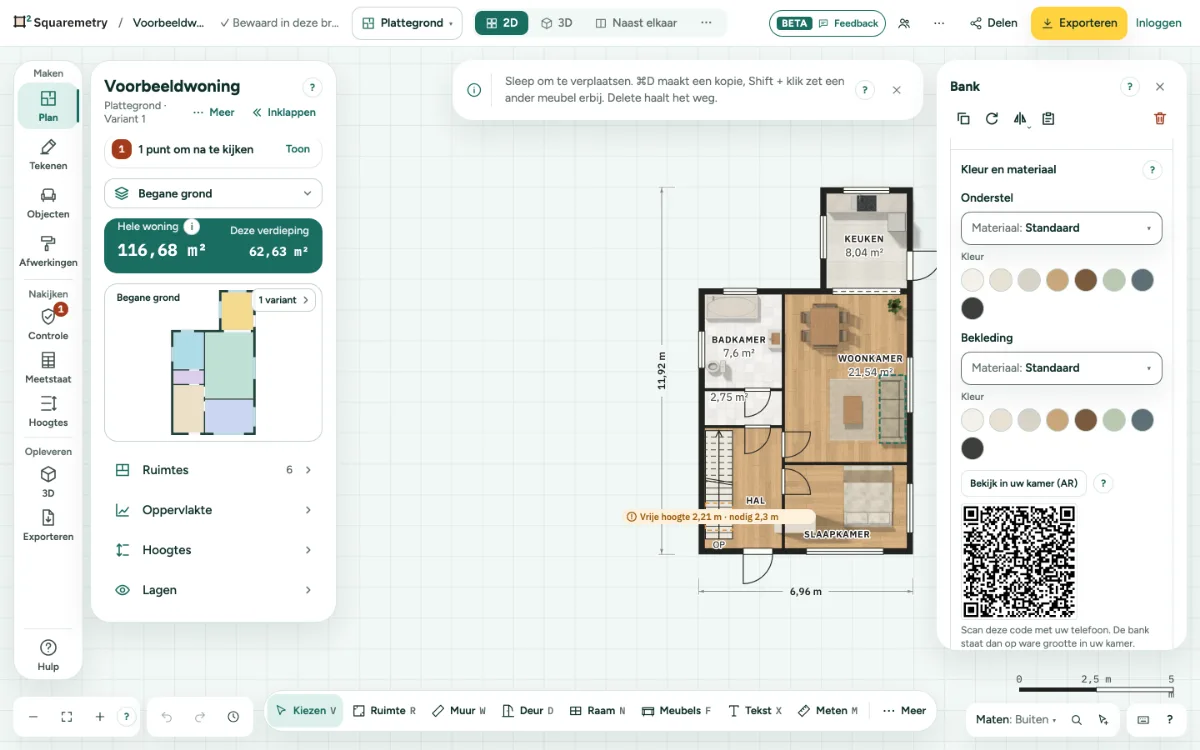Open the Lagen section
Screen dimensions: 1200x750
(x=213, y=590)
